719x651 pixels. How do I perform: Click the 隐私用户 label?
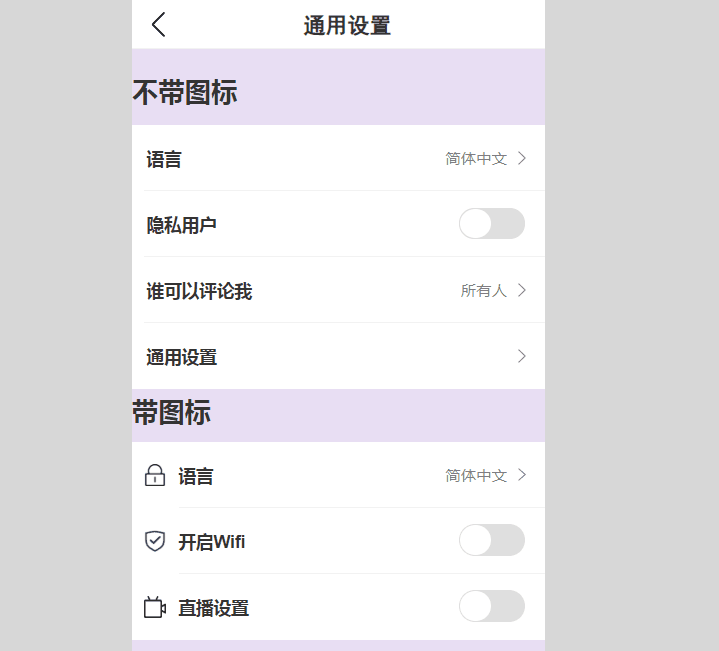[x=182, y=225]
